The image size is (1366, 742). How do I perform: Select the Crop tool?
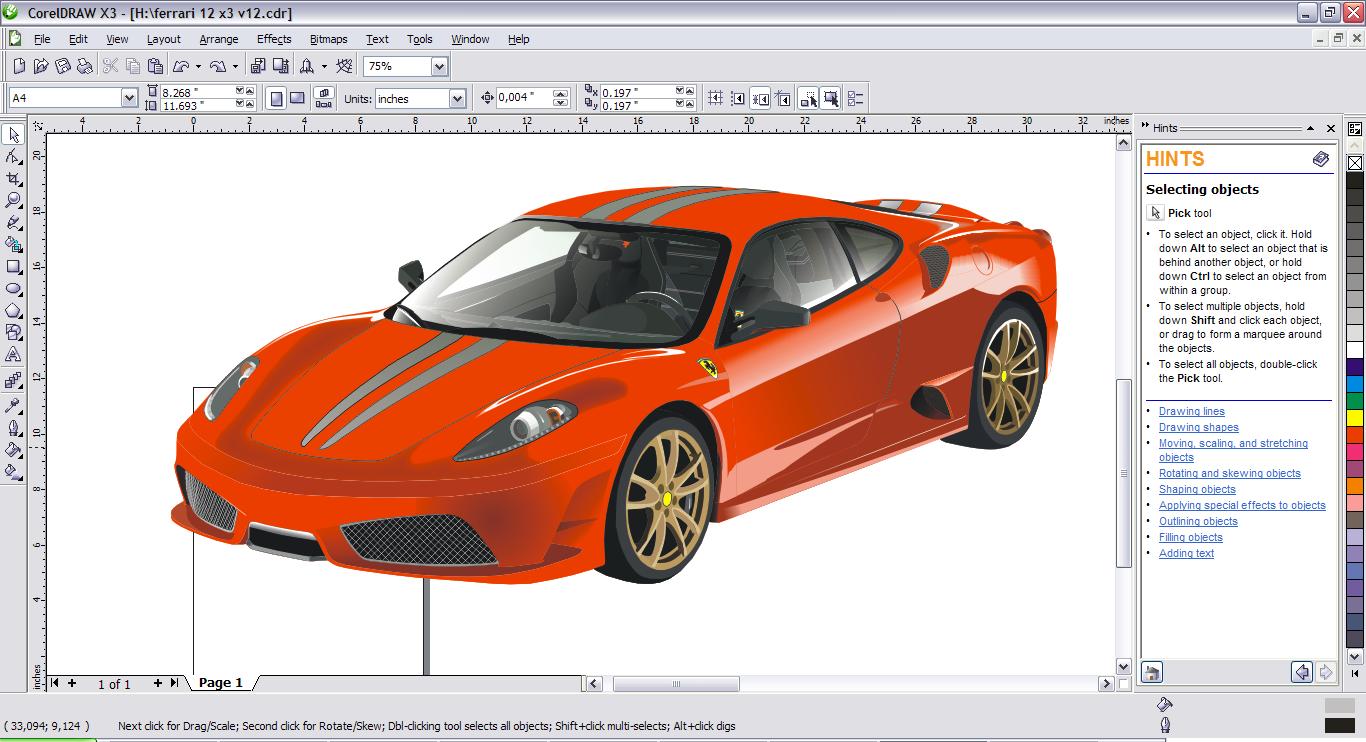[14, 179]
